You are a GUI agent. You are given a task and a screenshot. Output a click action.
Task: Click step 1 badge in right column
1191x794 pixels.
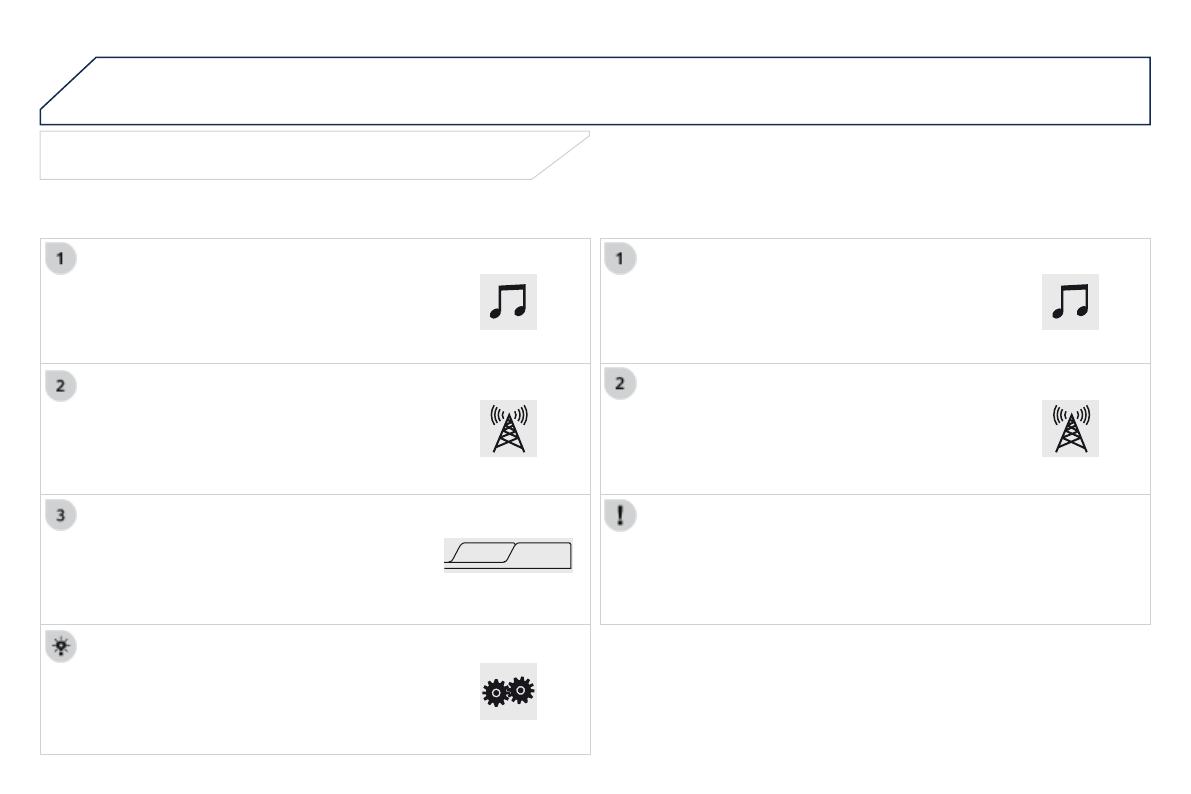point(622,258)
